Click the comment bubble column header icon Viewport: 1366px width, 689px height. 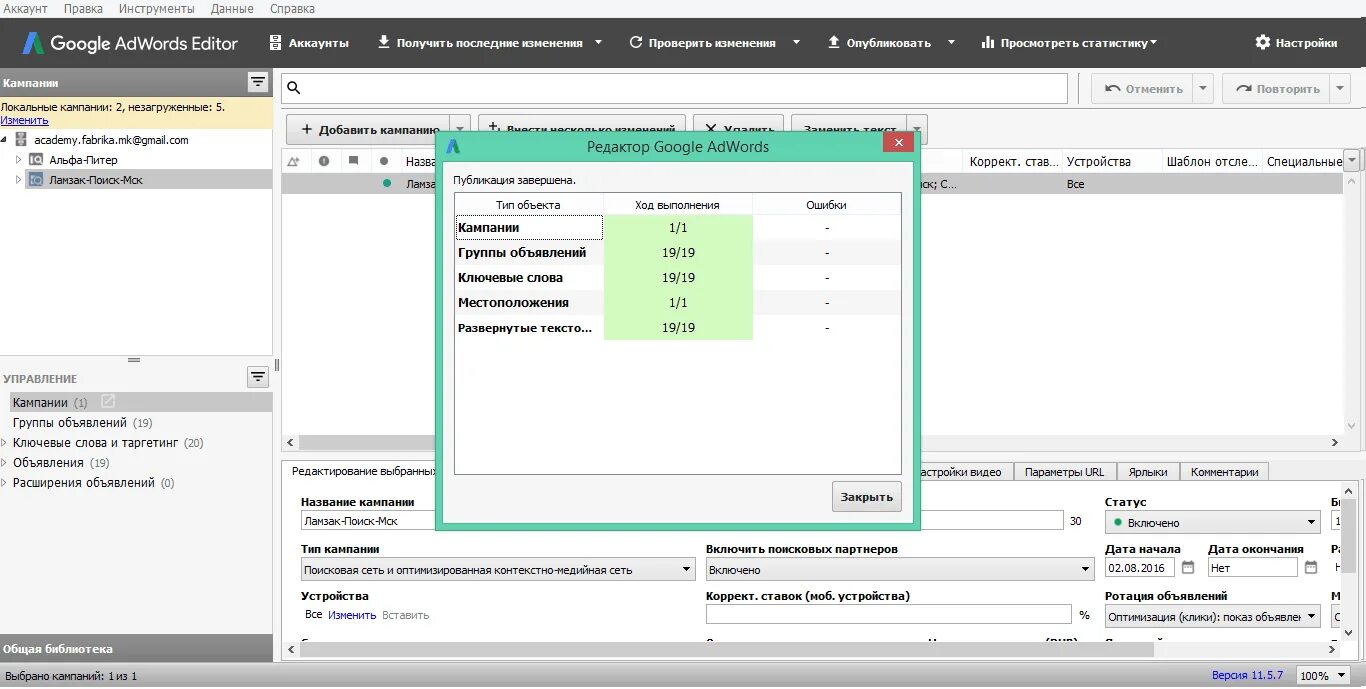[x=354, y=161]
